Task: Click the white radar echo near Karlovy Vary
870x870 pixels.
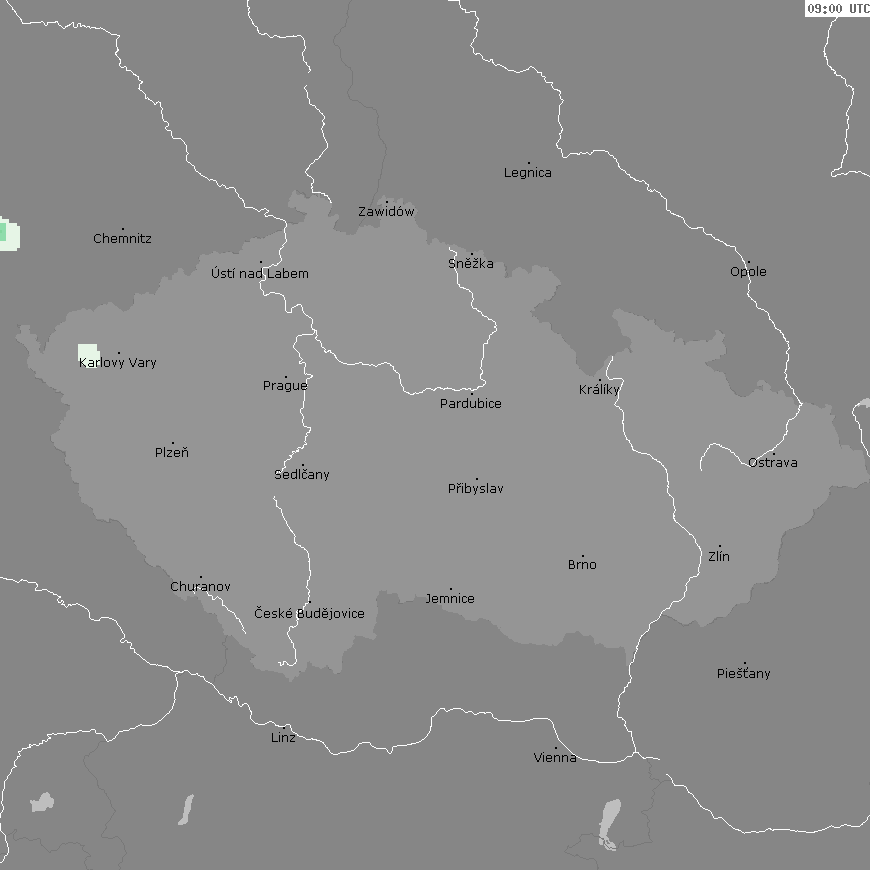Action: click(x=87, y=351)
